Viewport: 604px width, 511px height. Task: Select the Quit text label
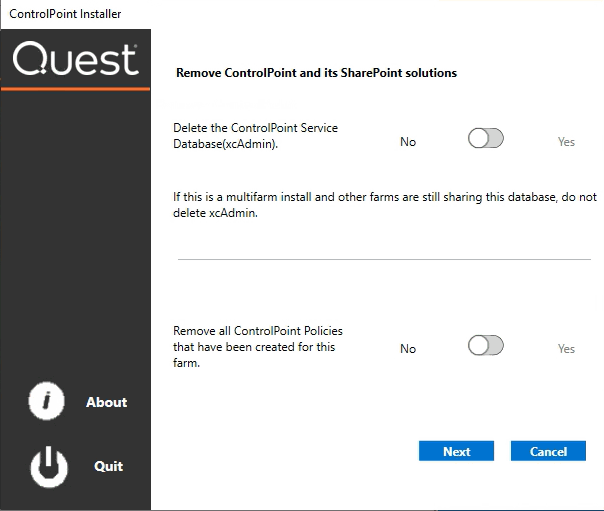[108, 466]
